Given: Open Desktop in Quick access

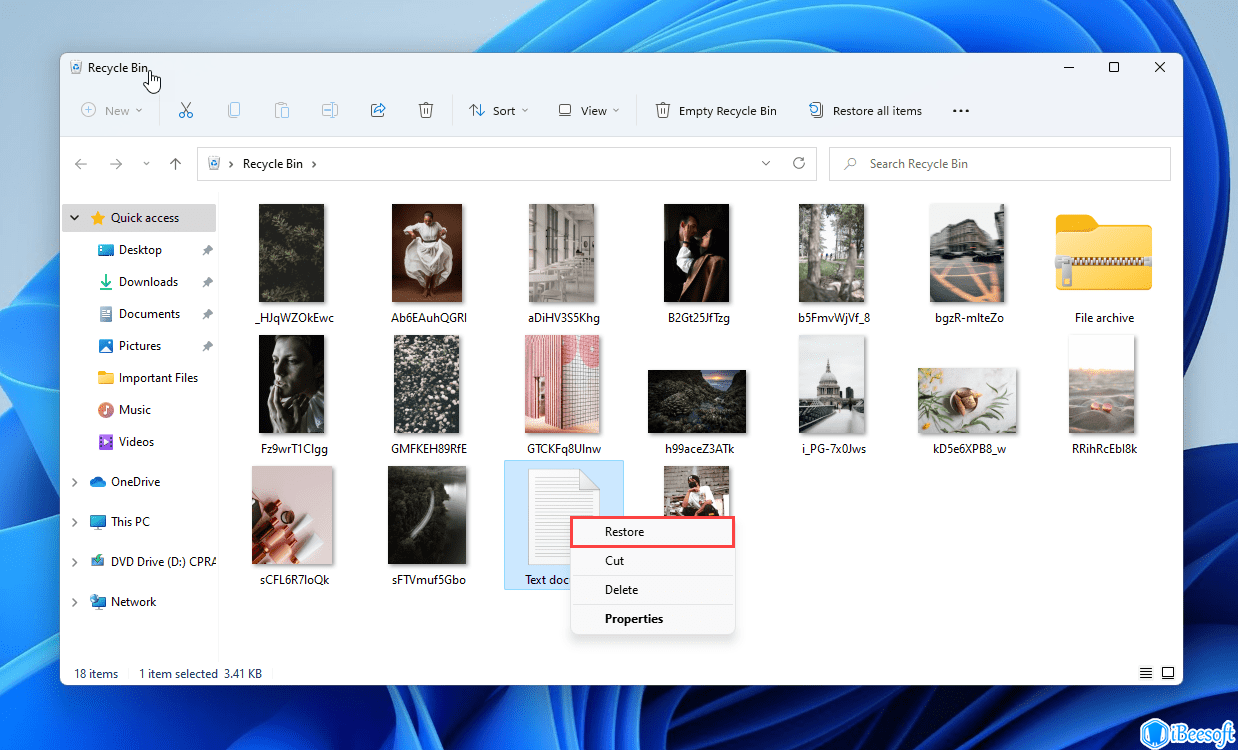Looking at the screenshot, I should pyautogui.click(x=140, y=250).
